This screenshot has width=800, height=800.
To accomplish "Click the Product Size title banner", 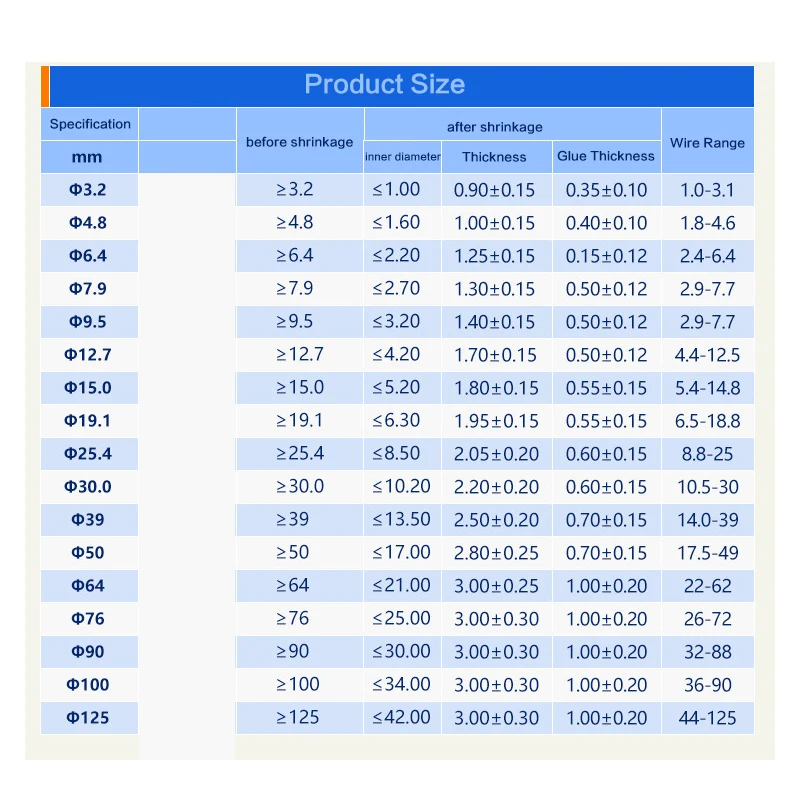I will point(402,86).
